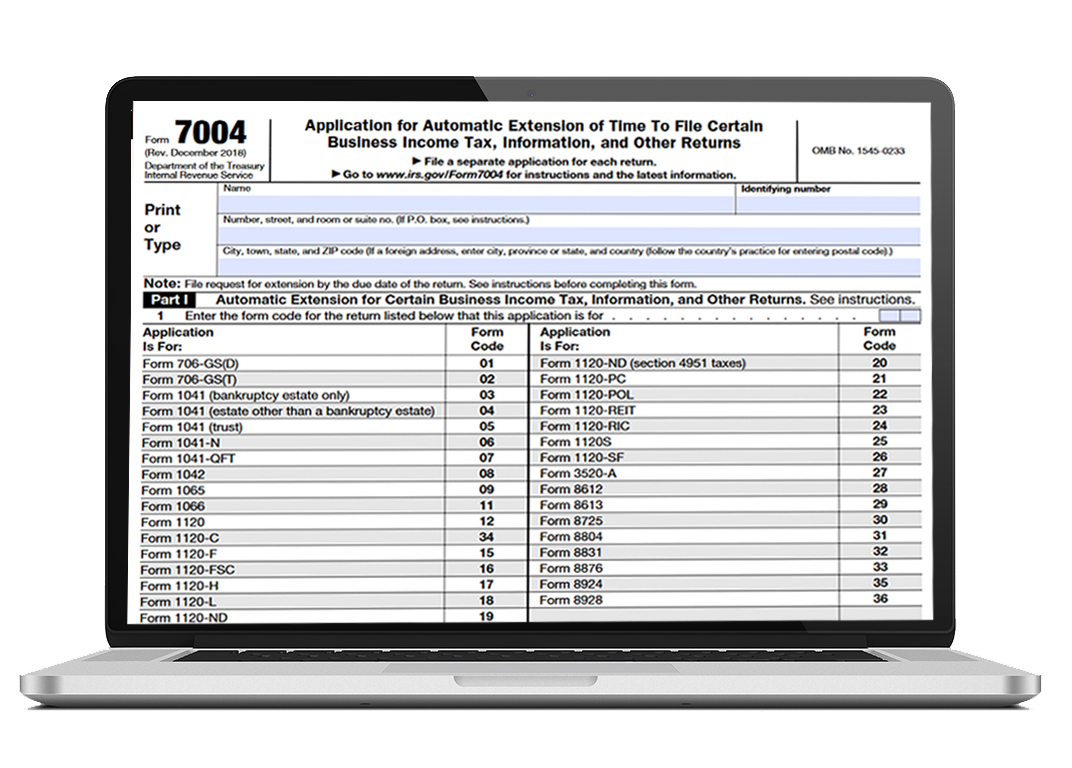Click form code 04
Viewport: 1072px width, 768px height.
click(487, 410)
